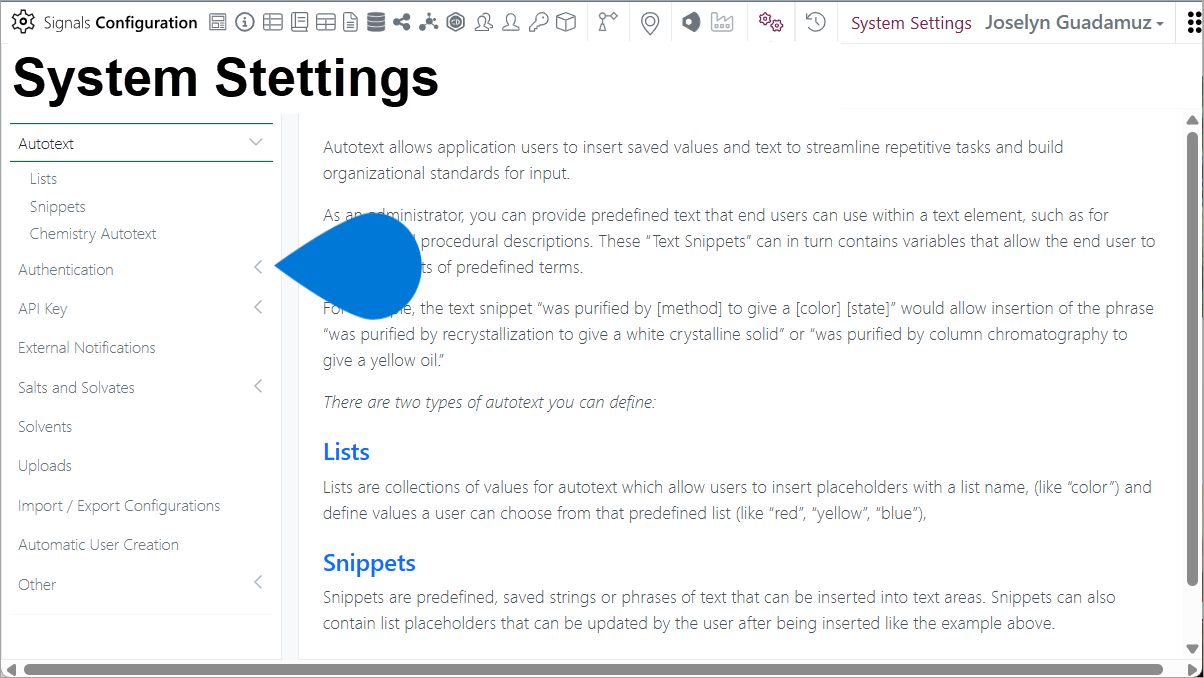Click the 3D cube icon
The image size is (1204, 678).
(566, 23)
